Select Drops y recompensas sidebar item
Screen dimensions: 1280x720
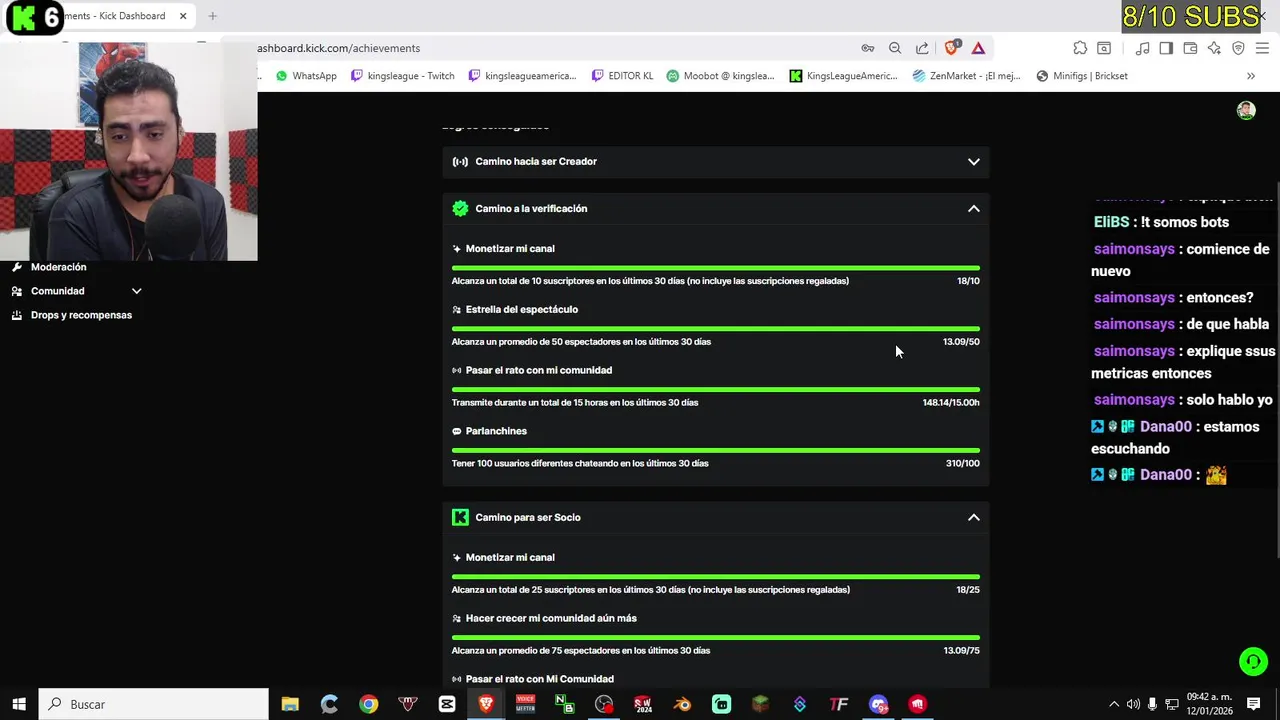[x=81, y=315]
